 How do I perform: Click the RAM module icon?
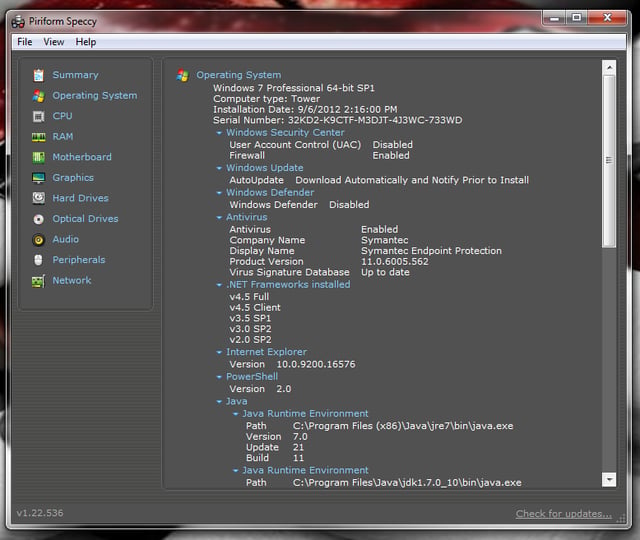pos(38,137)
